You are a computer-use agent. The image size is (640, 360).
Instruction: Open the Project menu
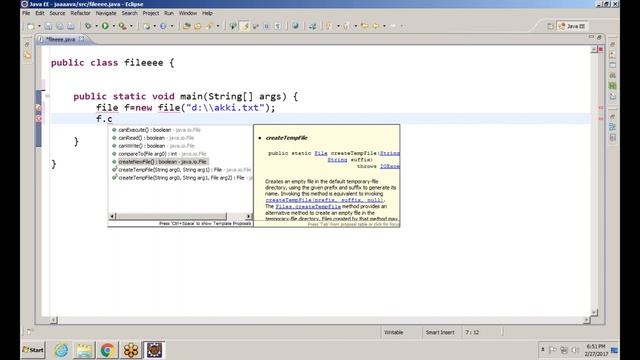click(x=151, y=13)
